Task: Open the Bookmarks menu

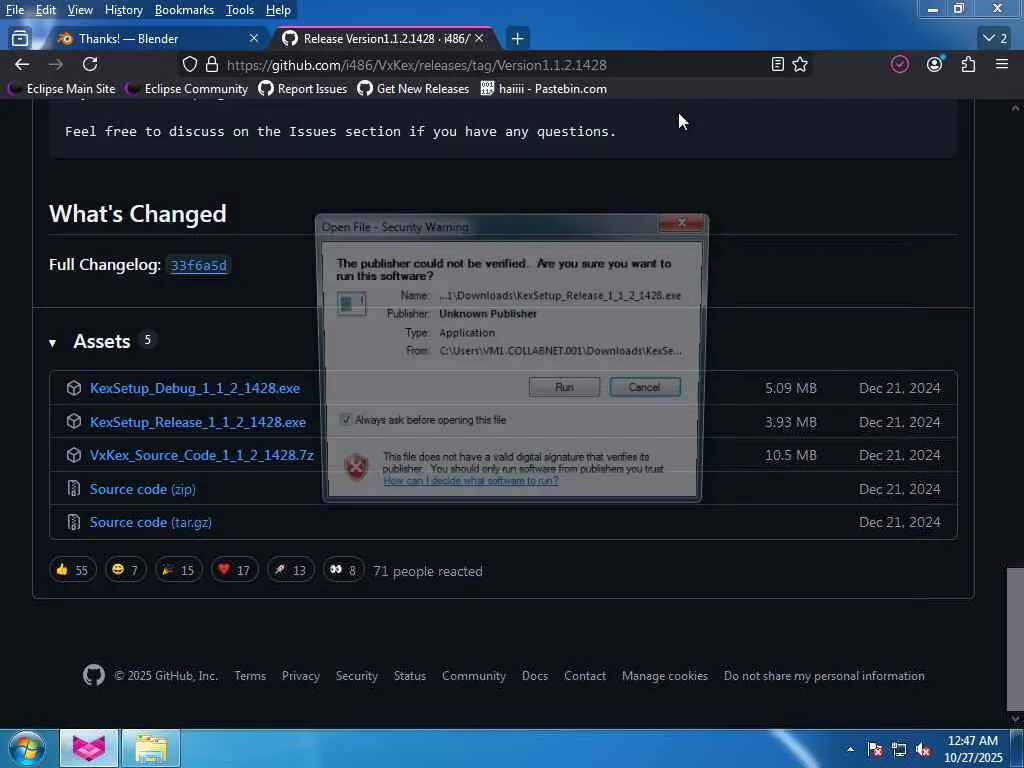Action: [x=184, y=10]
